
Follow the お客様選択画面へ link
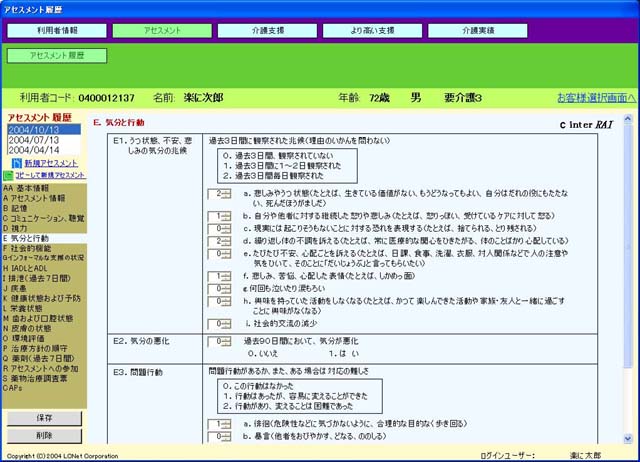point(595,98)
